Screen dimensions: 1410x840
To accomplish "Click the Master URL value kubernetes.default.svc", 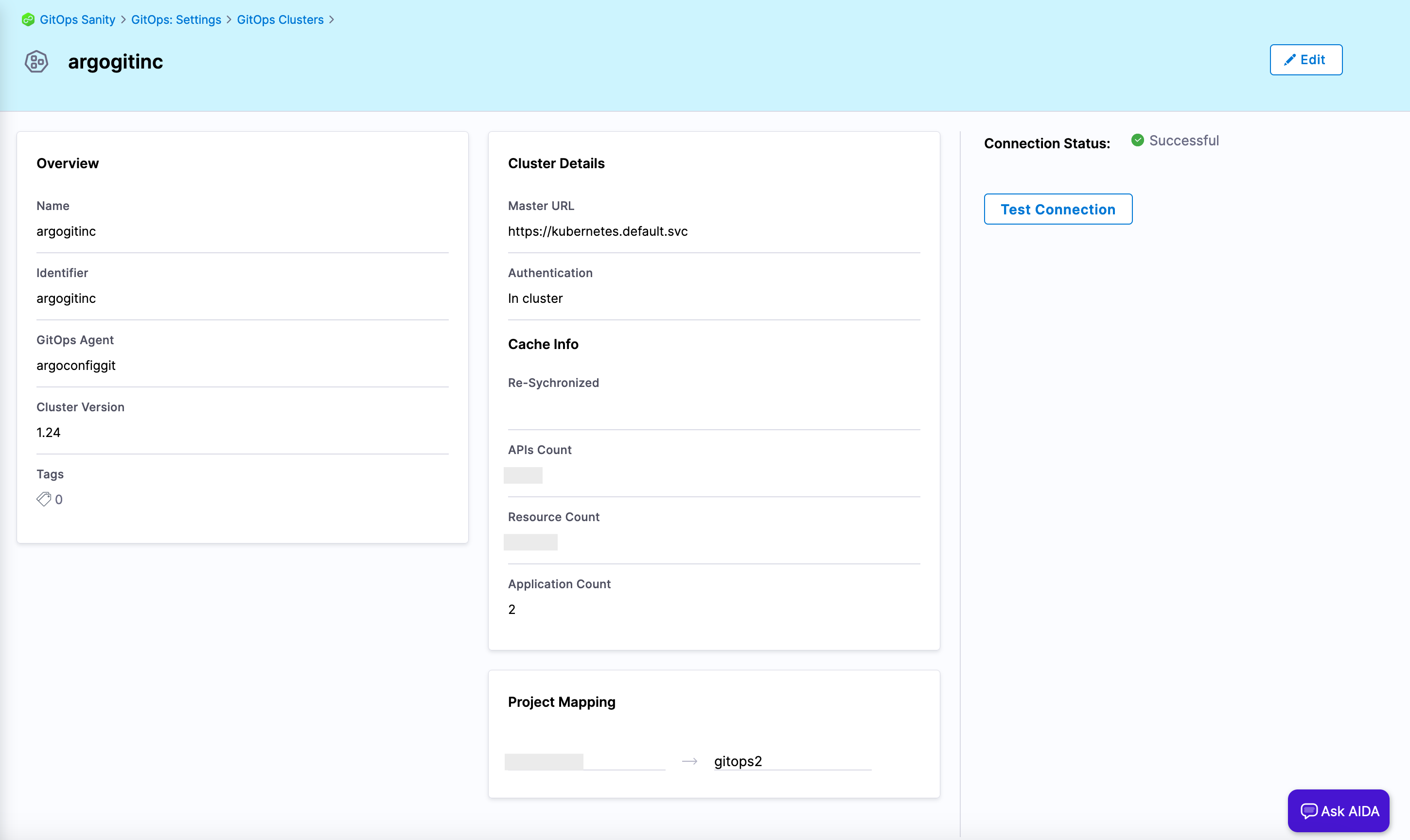I will (x=597, y=231).
